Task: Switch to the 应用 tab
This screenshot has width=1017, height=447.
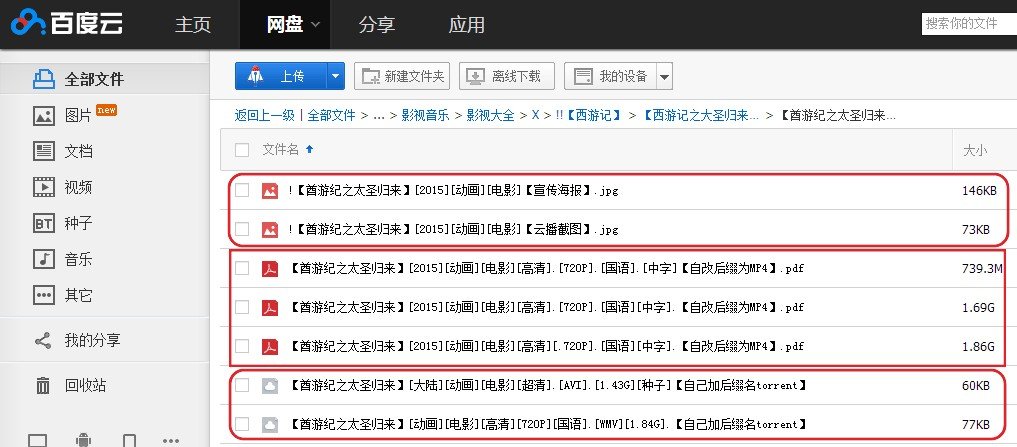Action: 466,25
